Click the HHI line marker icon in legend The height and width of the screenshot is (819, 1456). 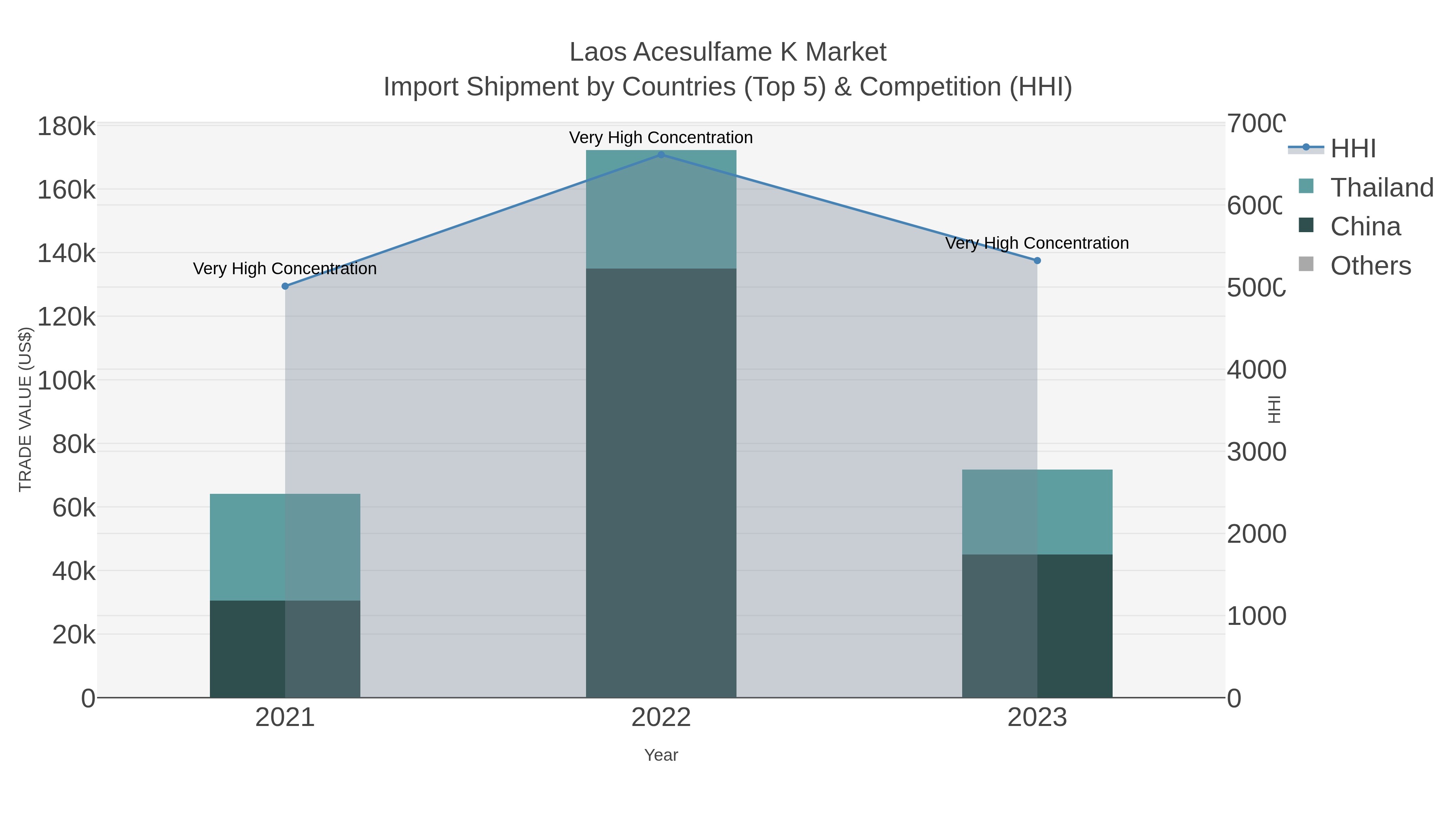1306,148
